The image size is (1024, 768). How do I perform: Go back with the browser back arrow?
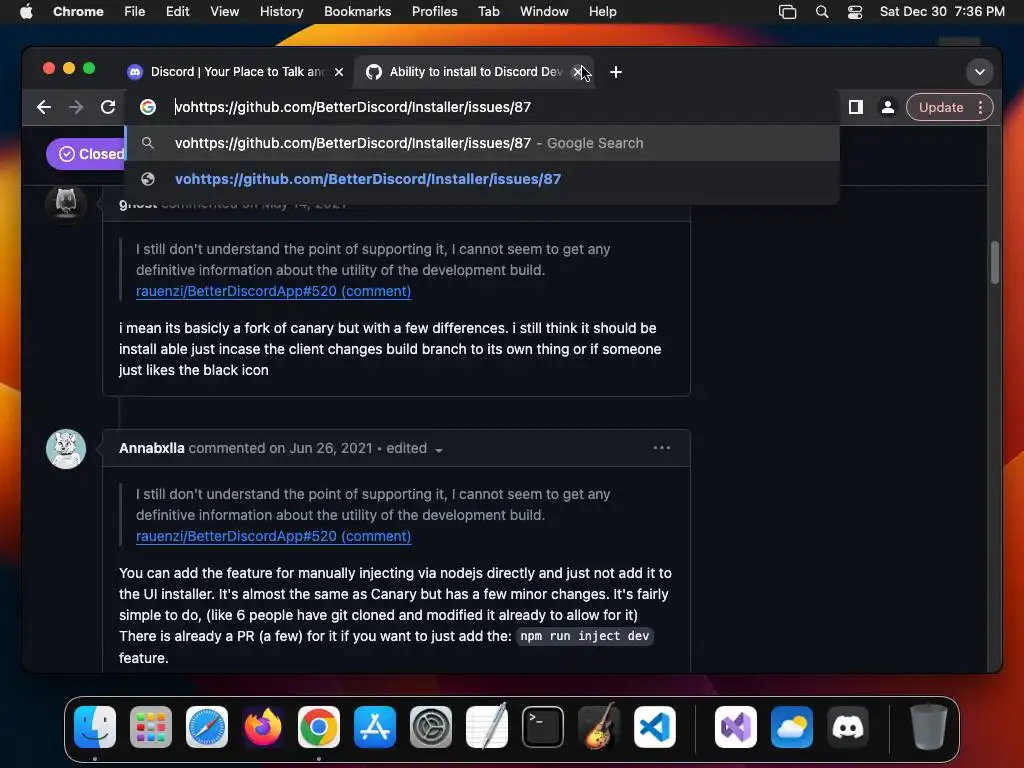pyautogui.click(x=44, y=107)
